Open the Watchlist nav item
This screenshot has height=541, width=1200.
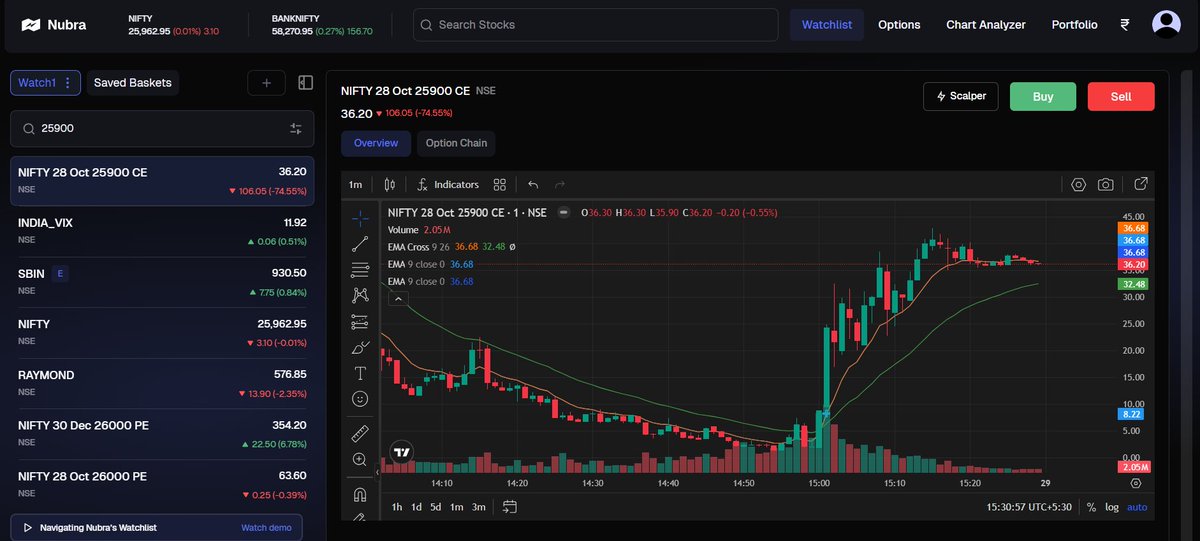[827, 25]
